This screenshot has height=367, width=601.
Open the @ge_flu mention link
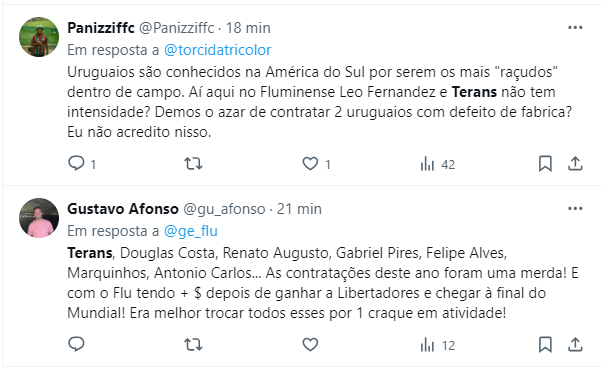(190, 231)
